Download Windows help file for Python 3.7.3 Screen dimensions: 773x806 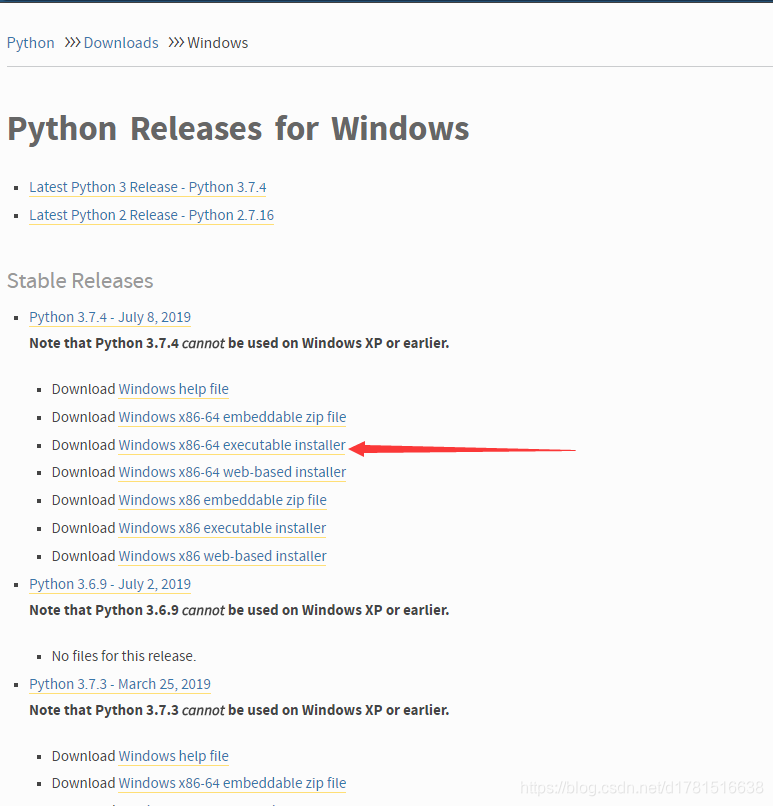[174, 756]
